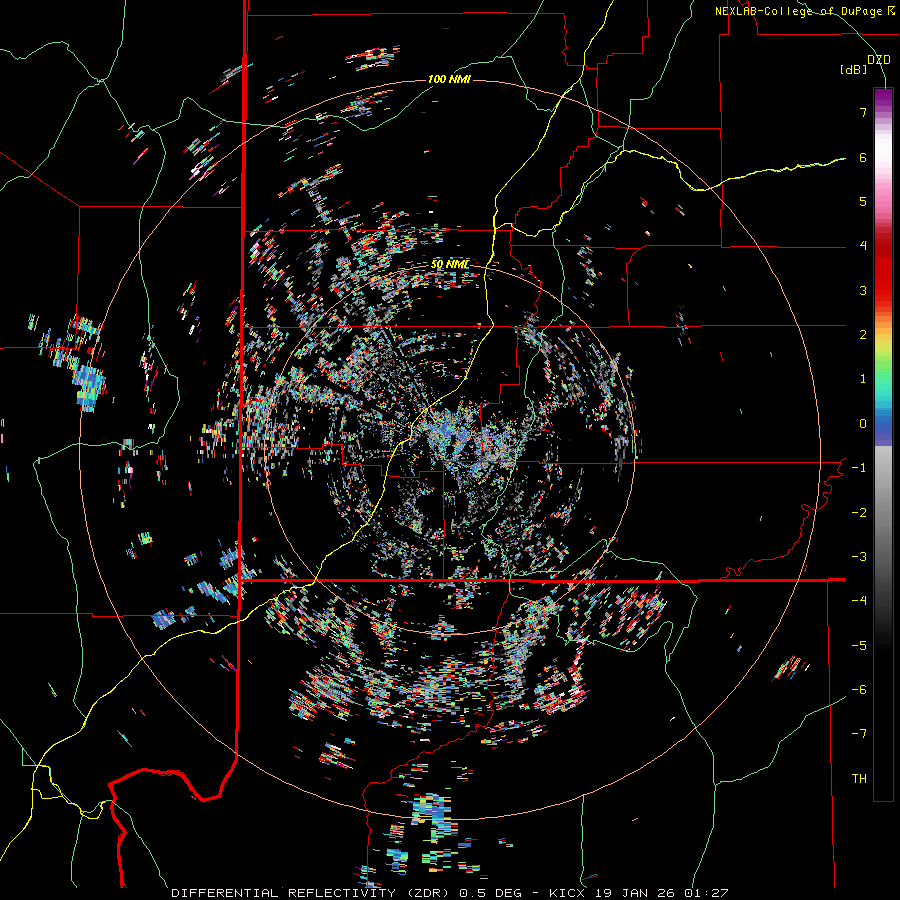
Task: Click the 5 value on the color scale
Action: tap(863, 201)
